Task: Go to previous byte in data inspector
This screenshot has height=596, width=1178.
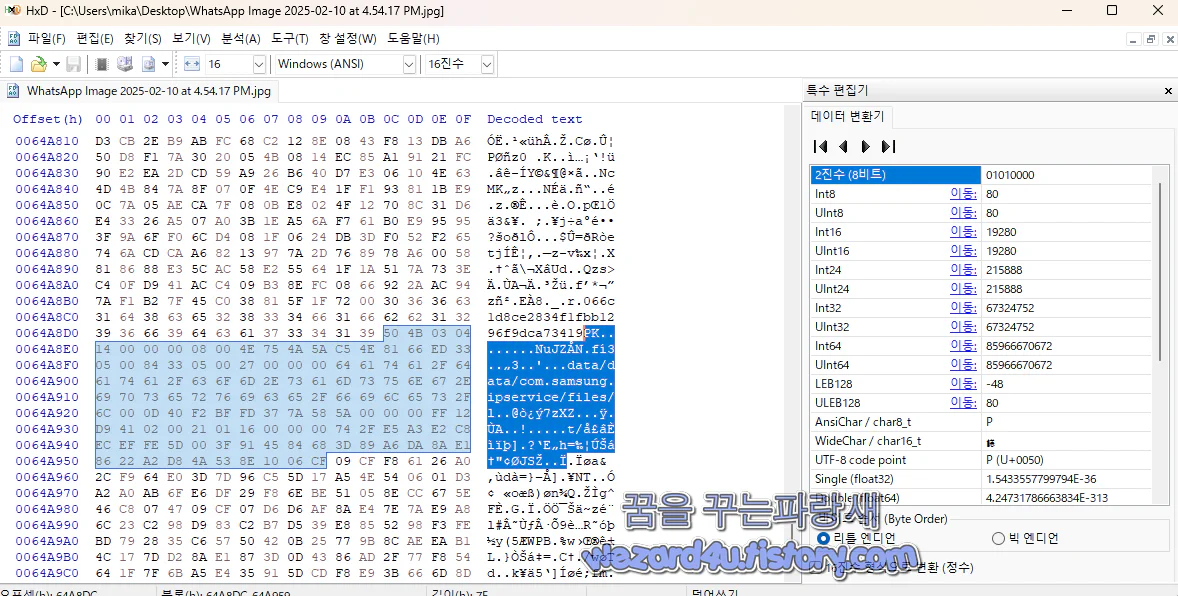Action: 844,146
